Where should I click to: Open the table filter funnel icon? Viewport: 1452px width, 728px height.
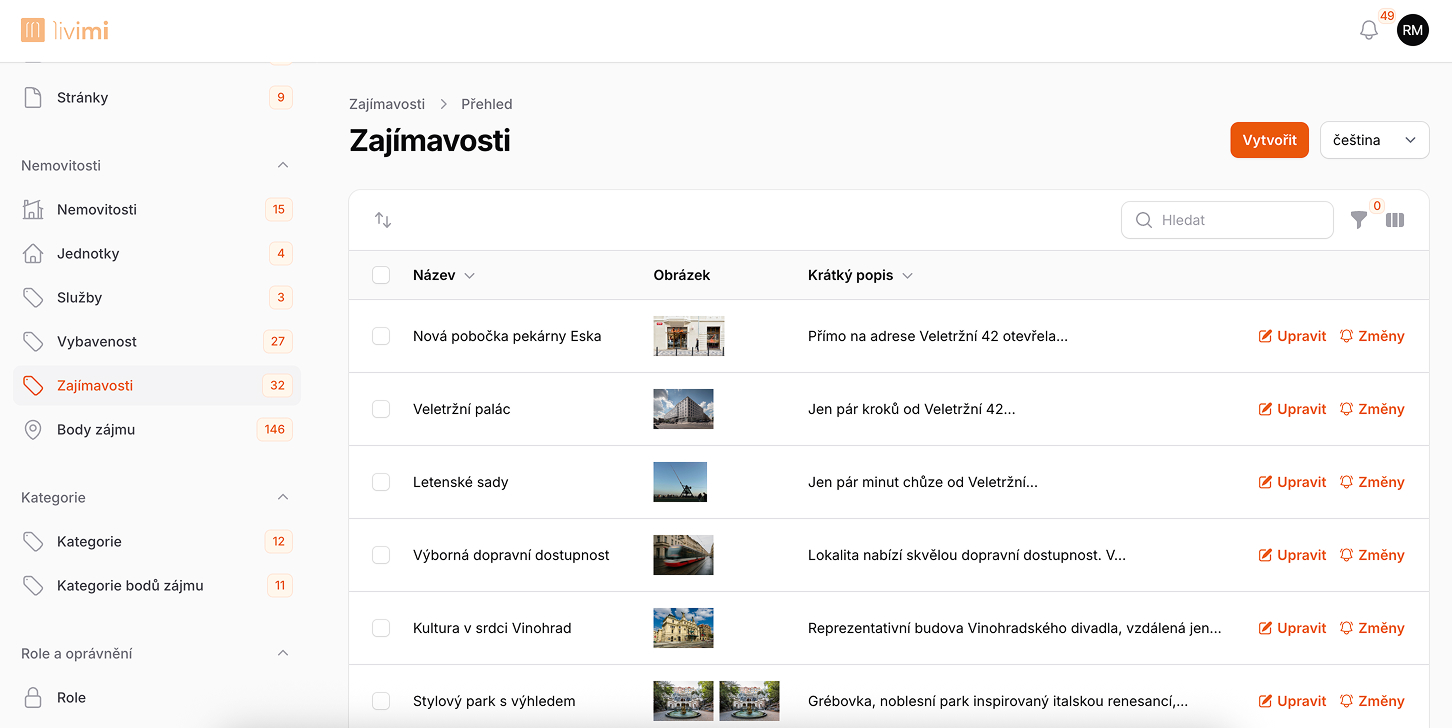[1359, 220]
